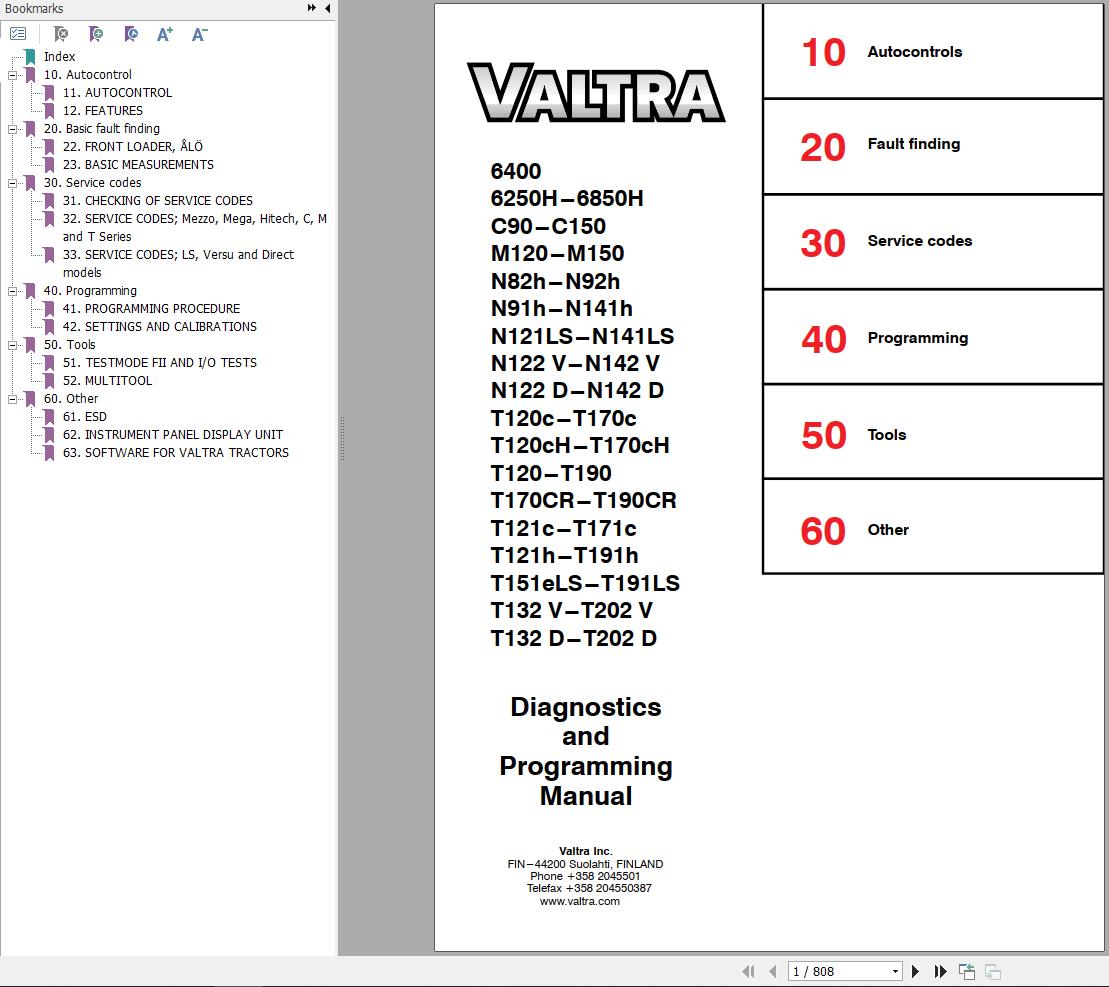Screen dimensions: 1109x987
Task: Click the double-arrow panel expand icon
Action: click(x=312, y=8)
